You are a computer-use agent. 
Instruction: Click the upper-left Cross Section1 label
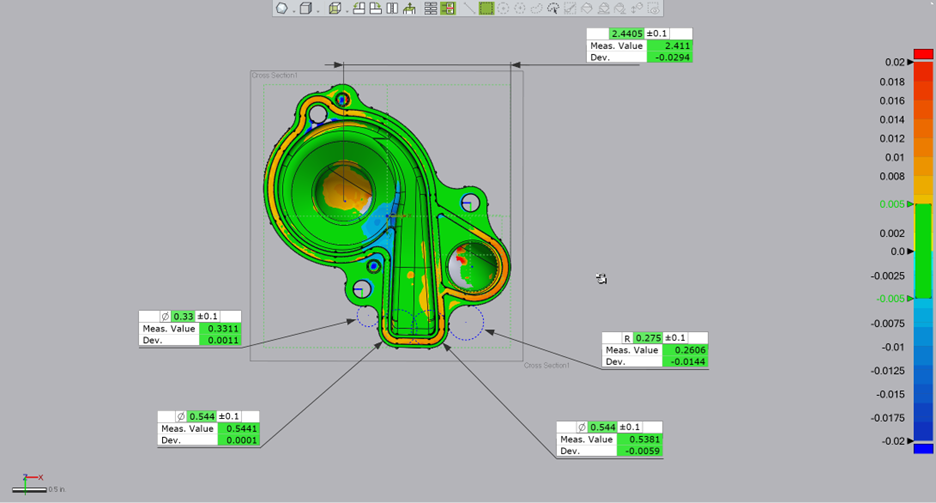coord(275,75)
